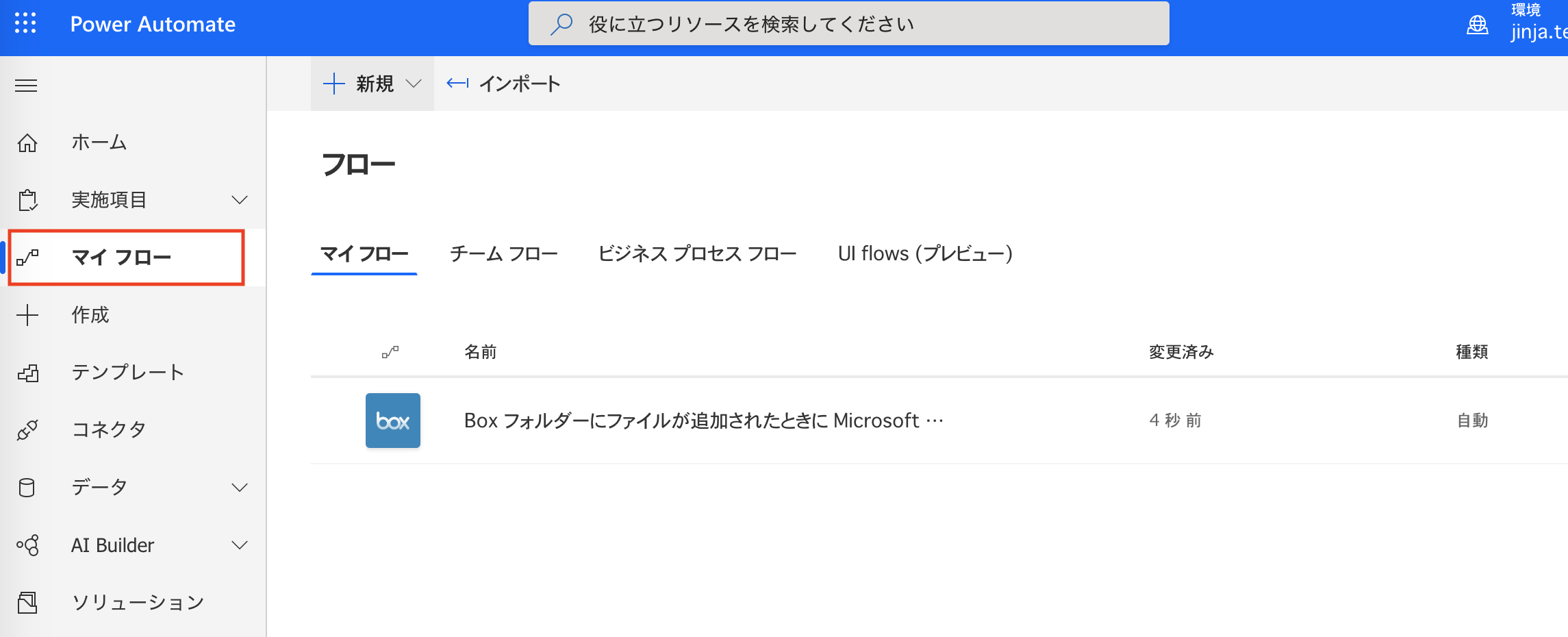This screenshot has width=1568, height=637.
Task: Sort by the 変更済み column header
Action: (x=1180, y=351)
